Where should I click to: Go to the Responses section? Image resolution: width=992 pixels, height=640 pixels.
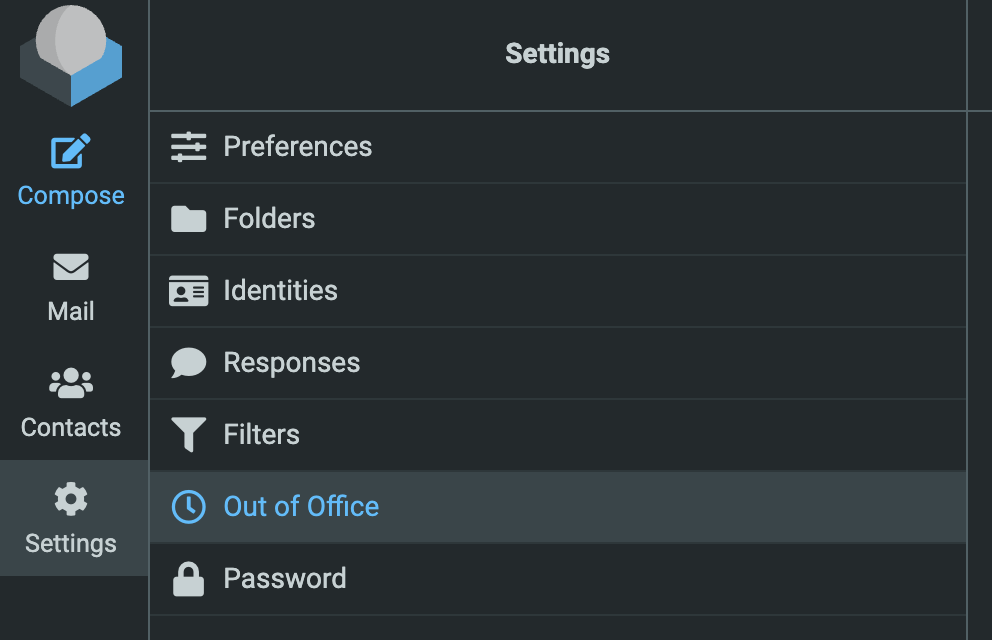[x=291, y=363]
